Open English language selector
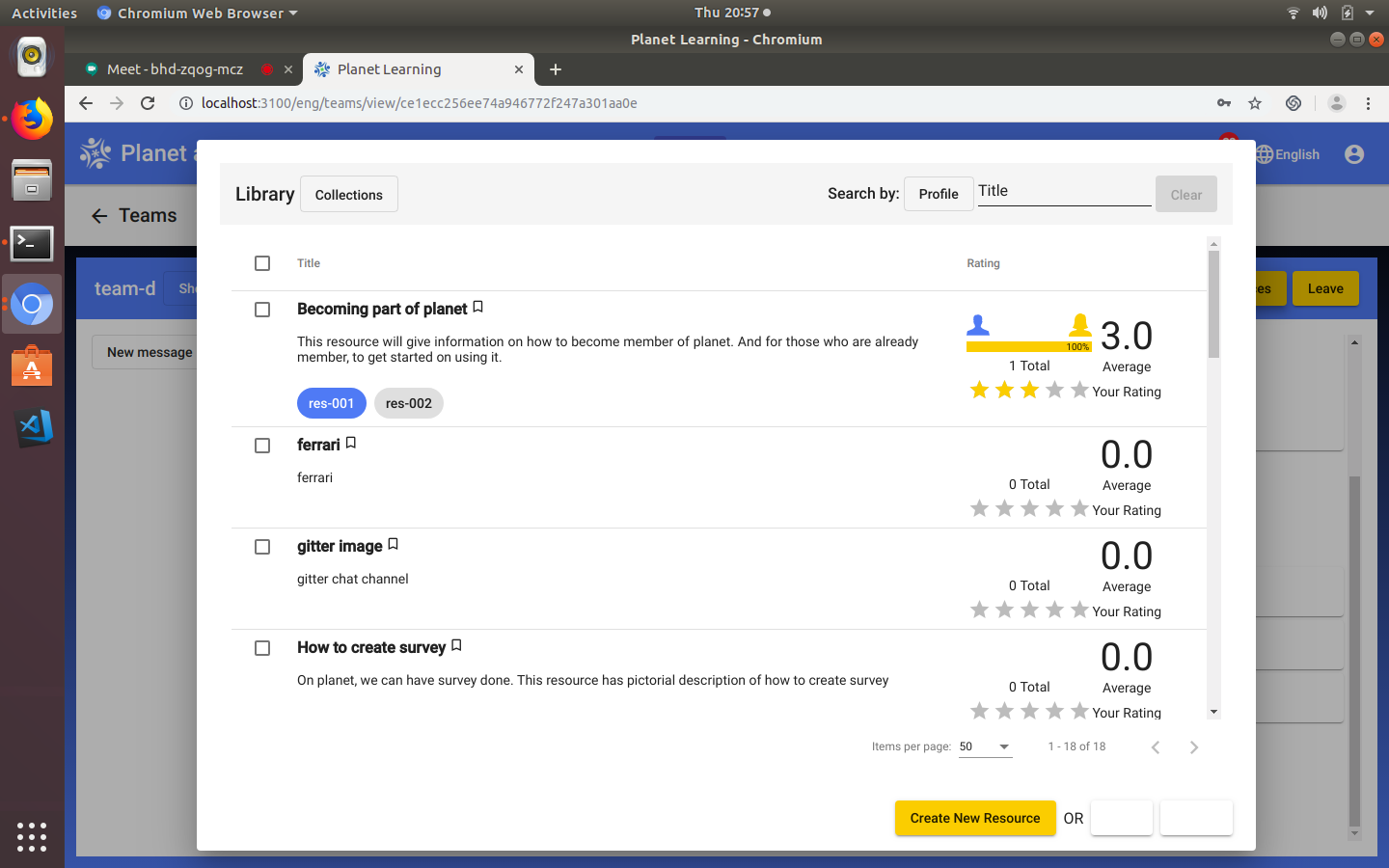 click(x=1288, y=154)
